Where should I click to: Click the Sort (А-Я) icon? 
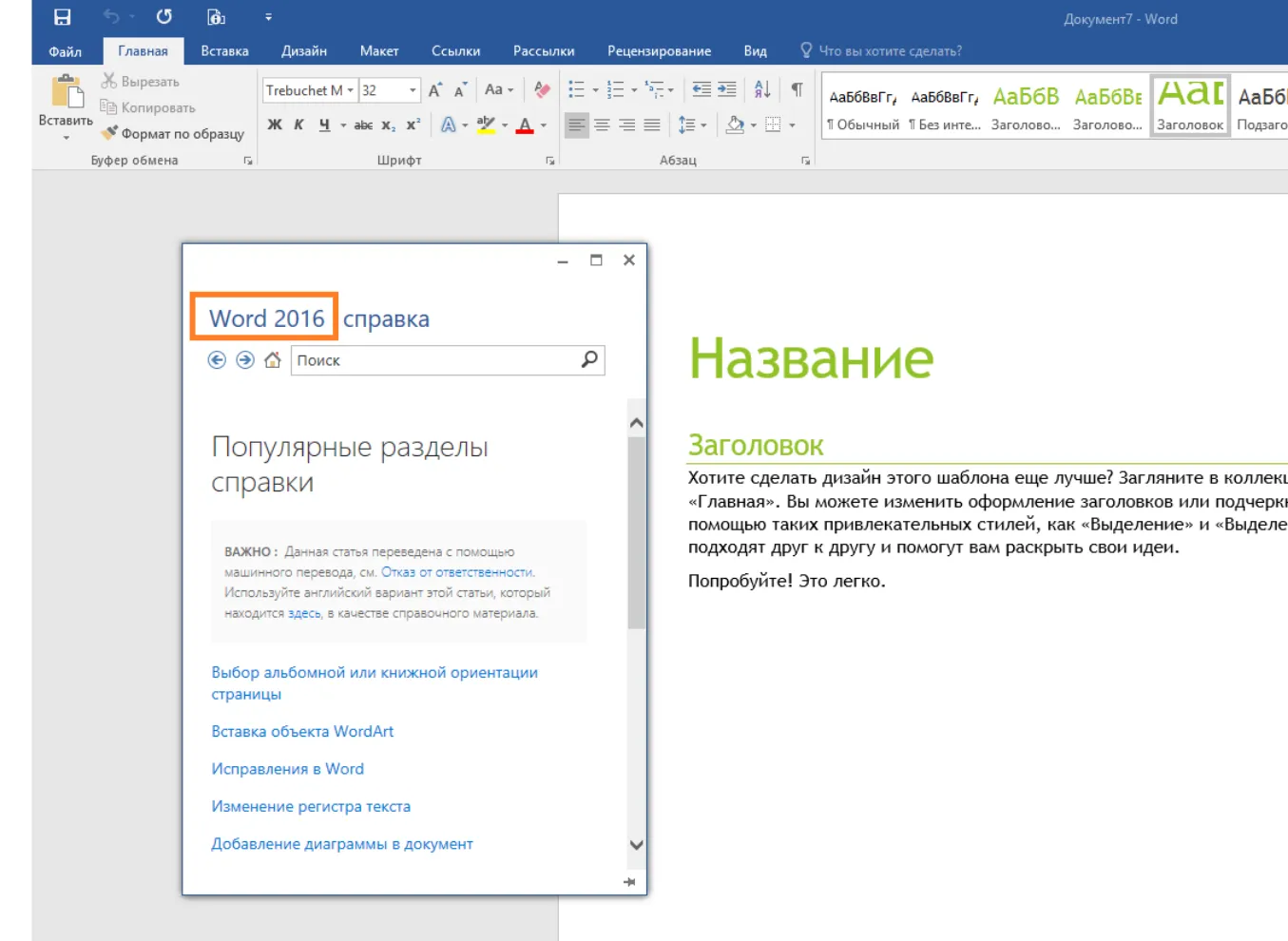click(x=762, y=90)
